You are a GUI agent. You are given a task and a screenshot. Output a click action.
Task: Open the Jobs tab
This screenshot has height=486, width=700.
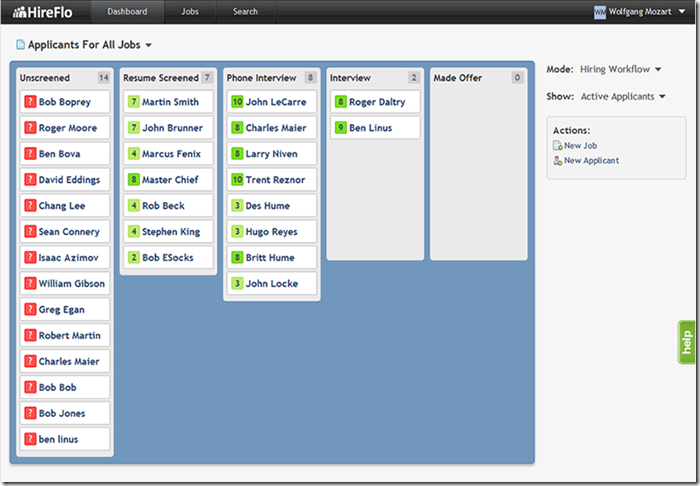190,12
